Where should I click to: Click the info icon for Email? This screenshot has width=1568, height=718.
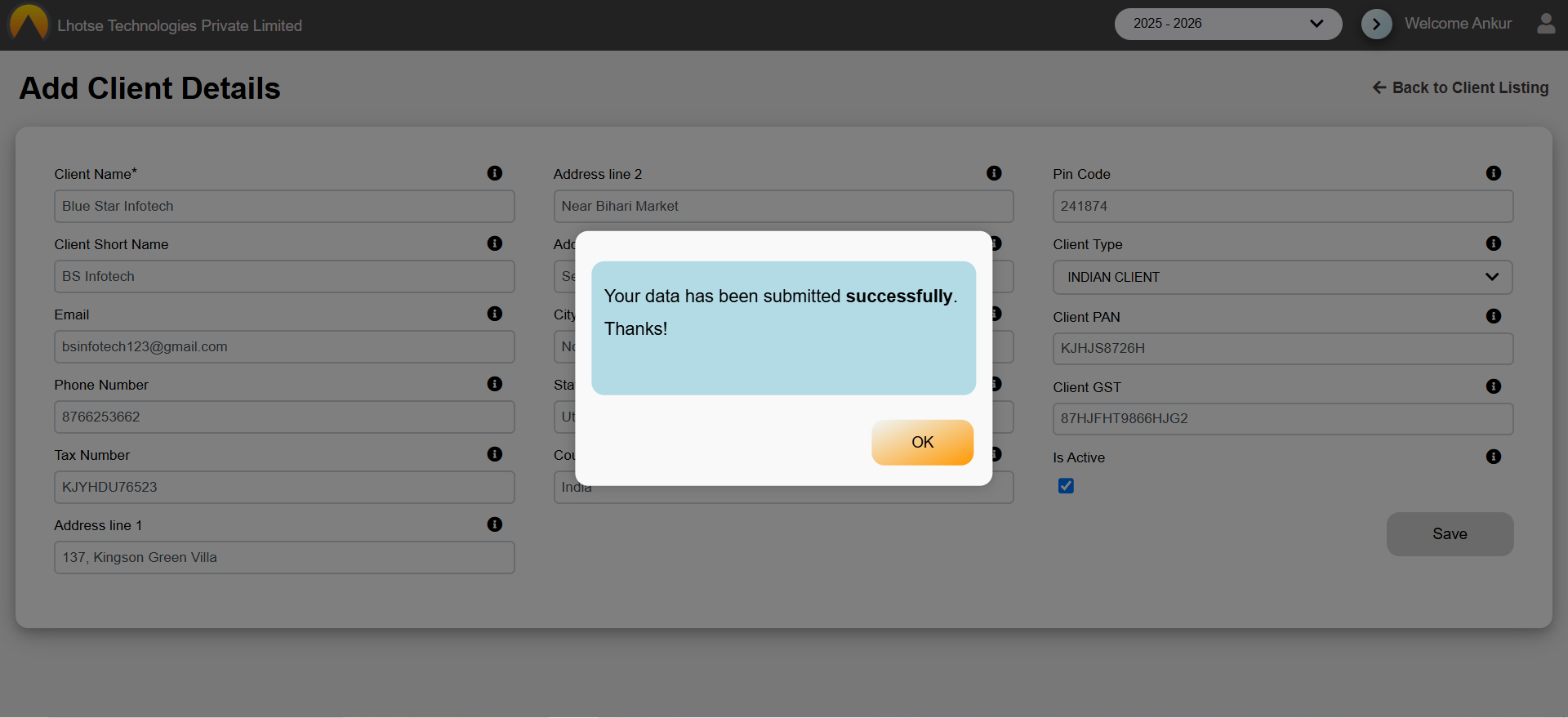[x=495, y=314]
